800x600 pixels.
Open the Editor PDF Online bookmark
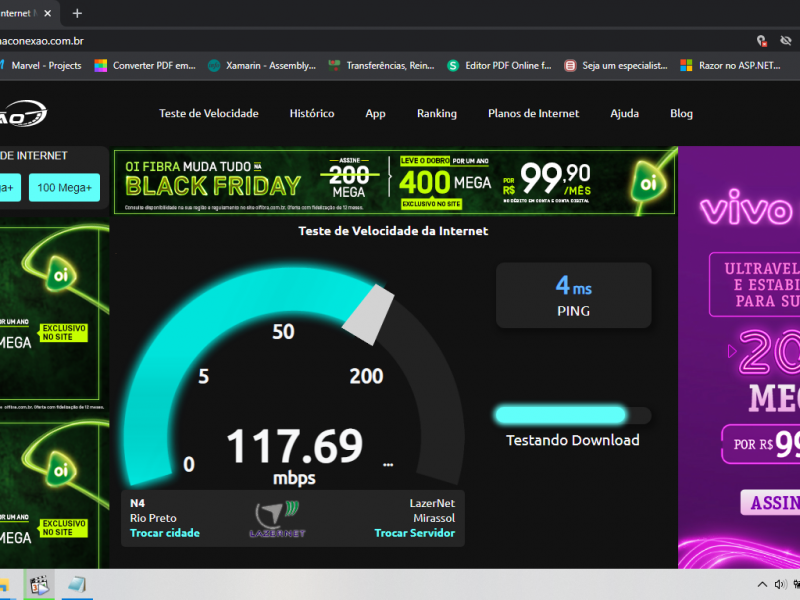click(499, 65)
